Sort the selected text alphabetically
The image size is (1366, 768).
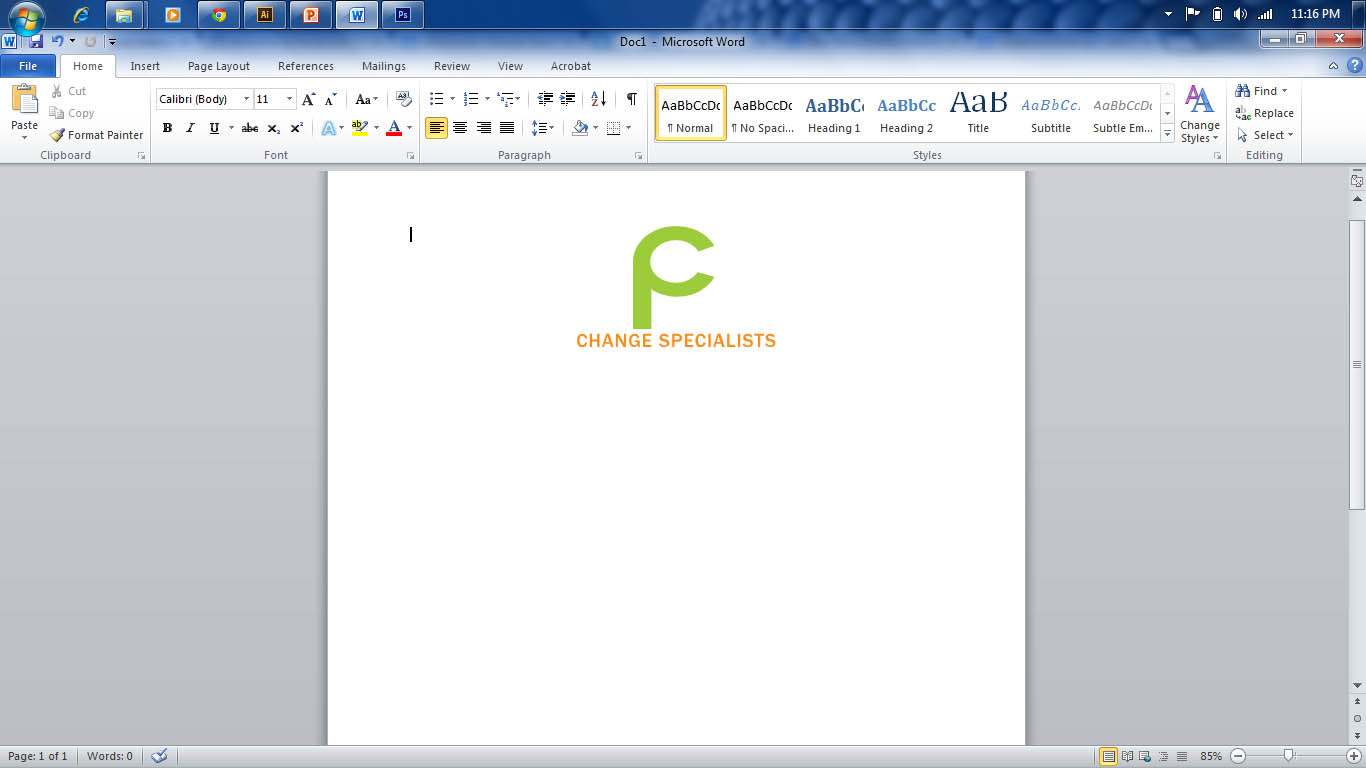pyautogui.click(x=598, y=99)
